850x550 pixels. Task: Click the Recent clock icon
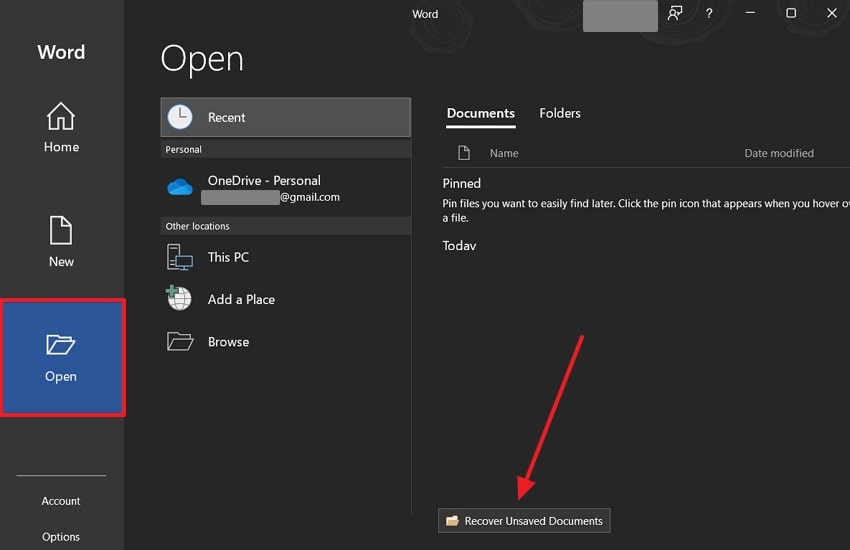[x=180, y=117]
